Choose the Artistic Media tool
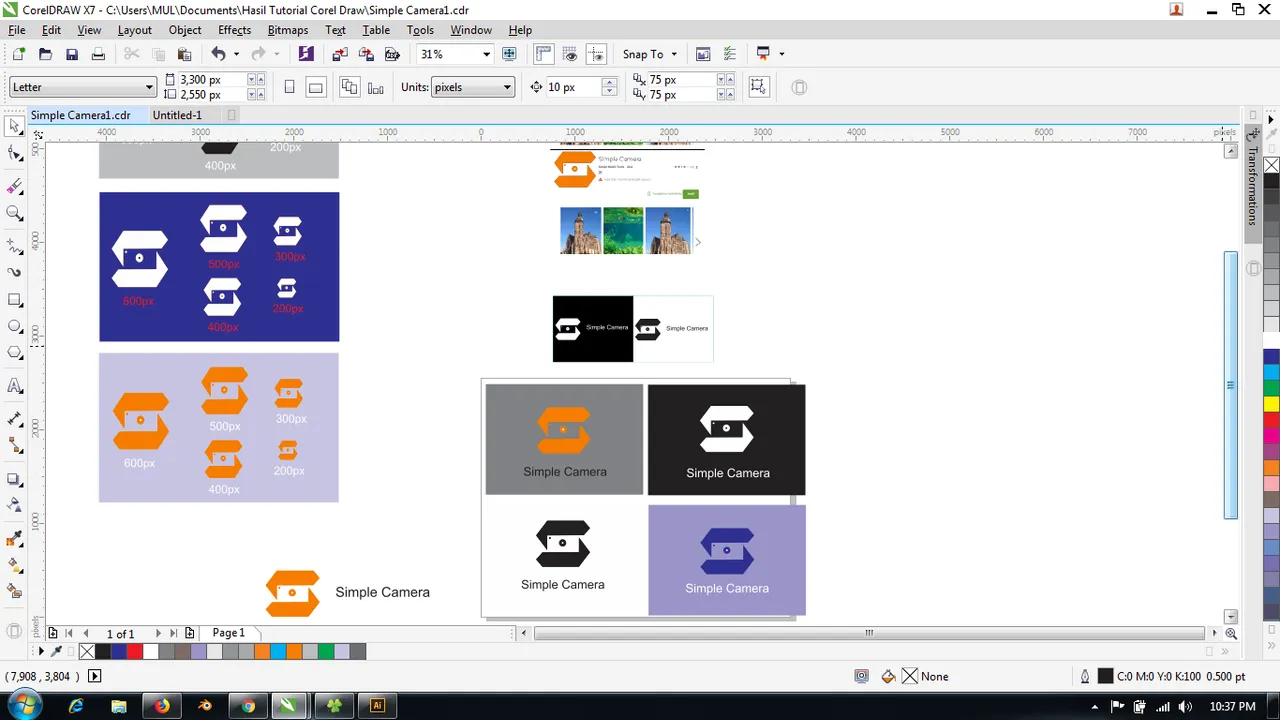Screen dimensions: 1280x720 point(14,272)
